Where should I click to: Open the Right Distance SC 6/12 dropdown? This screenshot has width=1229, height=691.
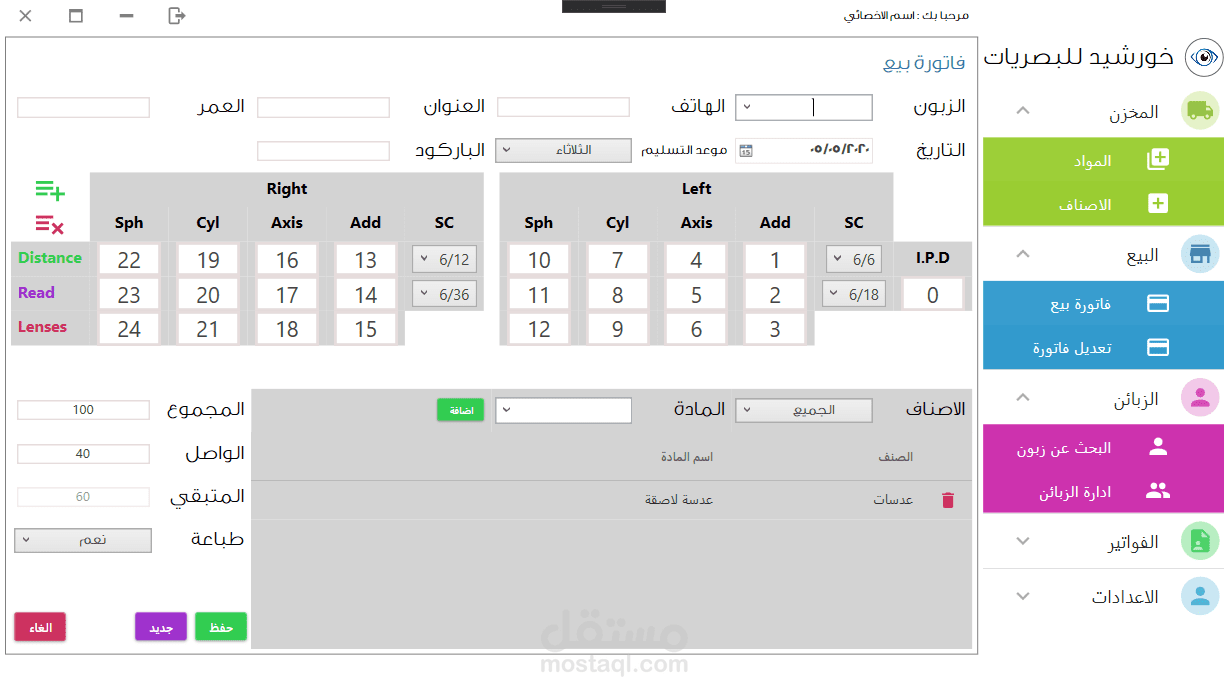point(445,260)
